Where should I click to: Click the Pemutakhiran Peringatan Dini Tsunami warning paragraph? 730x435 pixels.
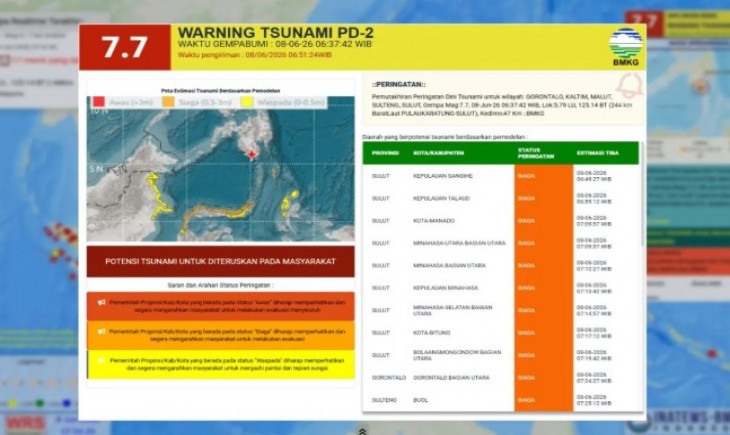[502, 105]
